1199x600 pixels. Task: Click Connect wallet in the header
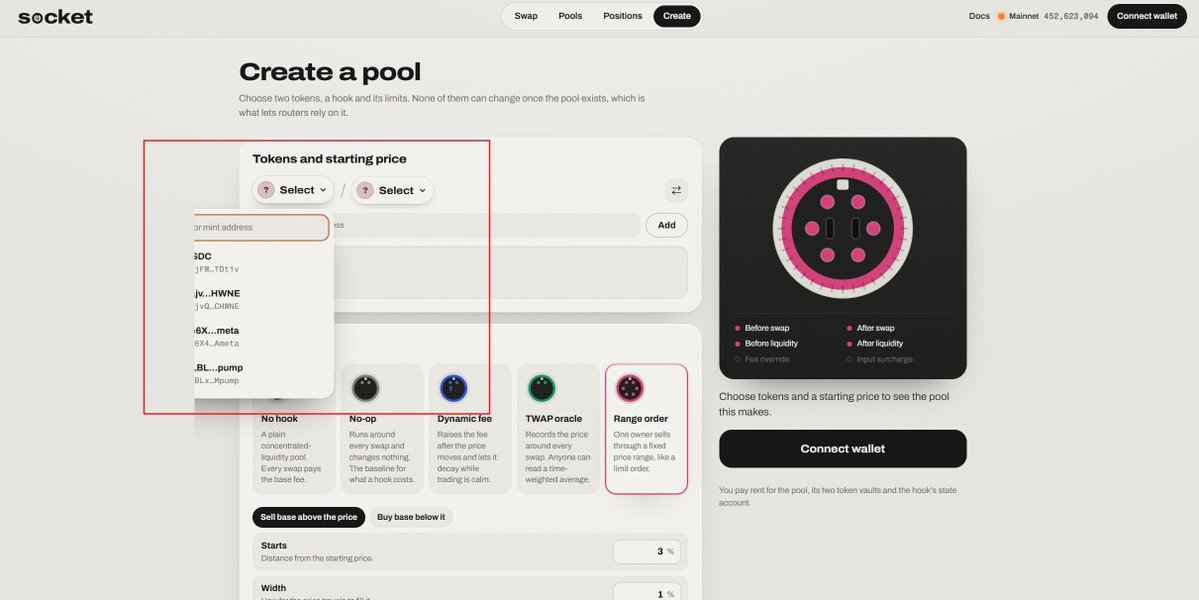[1146, 16]
